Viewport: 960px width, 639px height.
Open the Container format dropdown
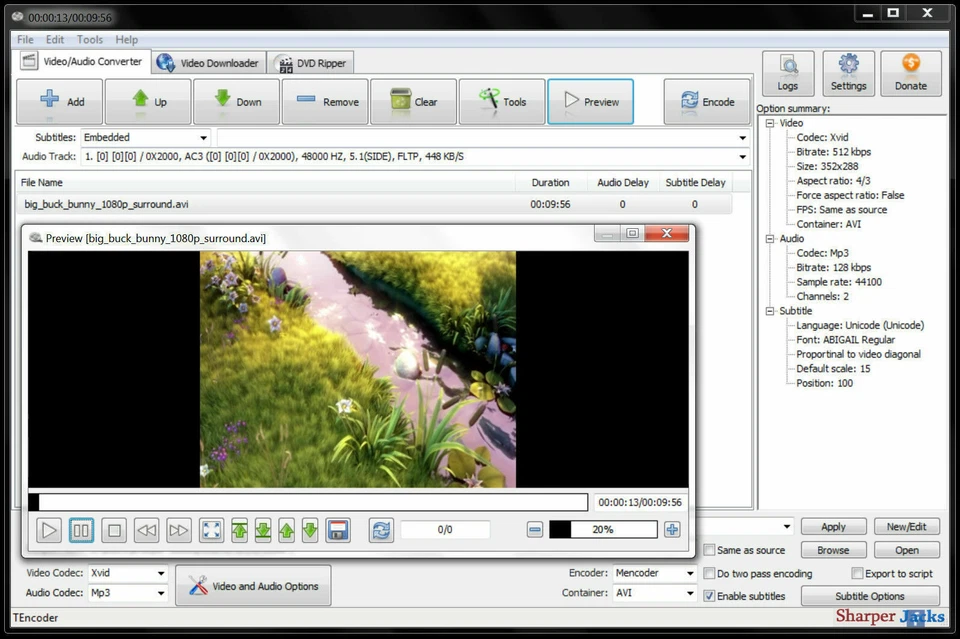(x=690, y=593)
